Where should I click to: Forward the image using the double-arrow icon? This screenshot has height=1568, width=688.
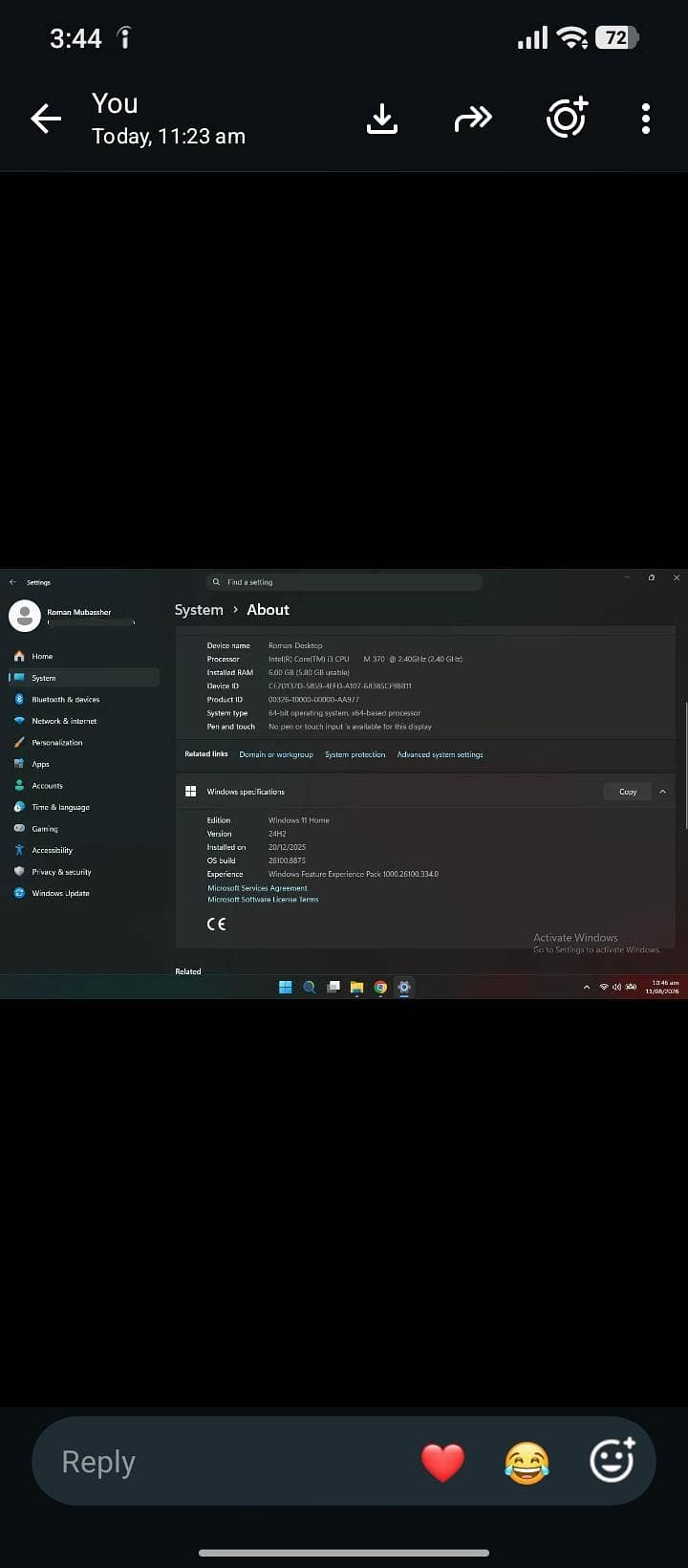473,119
